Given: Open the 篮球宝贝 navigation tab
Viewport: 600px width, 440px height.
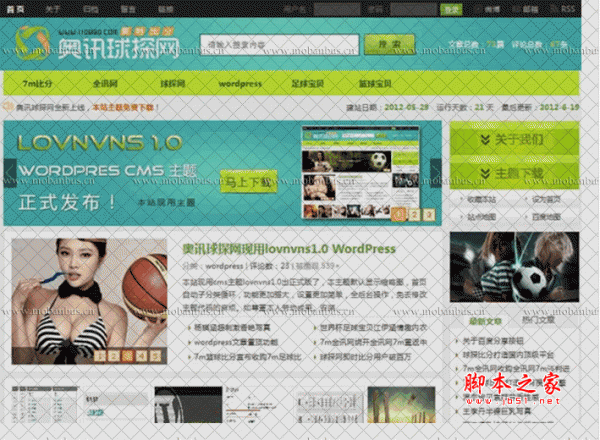Looking at the screenshot, I should 375,83.
